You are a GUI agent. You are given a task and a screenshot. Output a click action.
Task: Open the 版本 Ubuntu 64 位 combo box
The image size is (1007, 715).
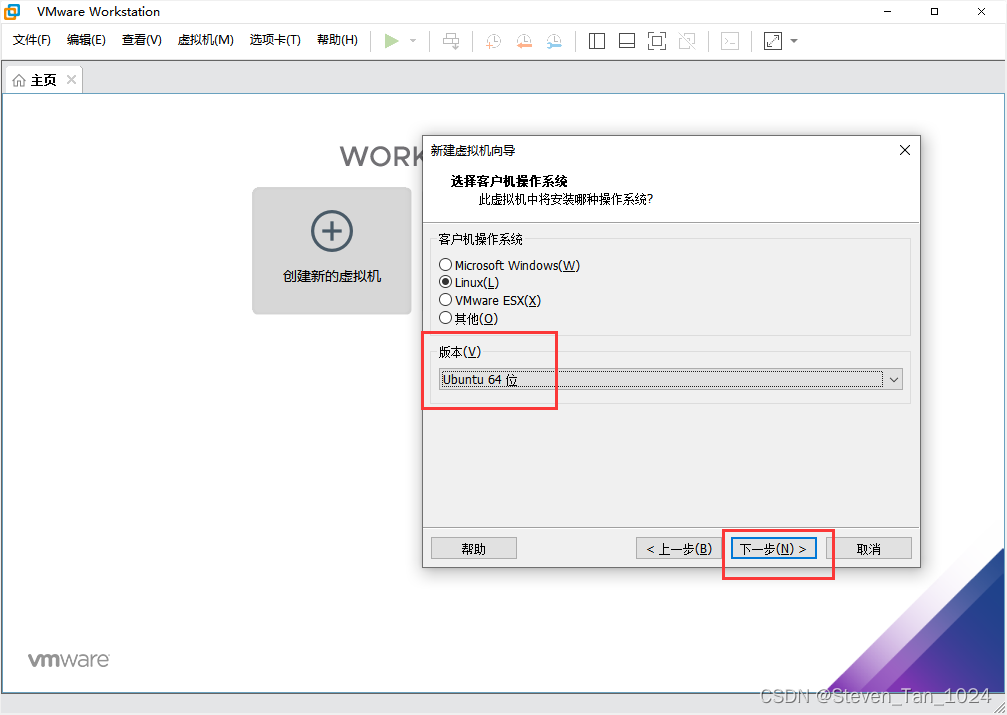[x=671, y=380]
